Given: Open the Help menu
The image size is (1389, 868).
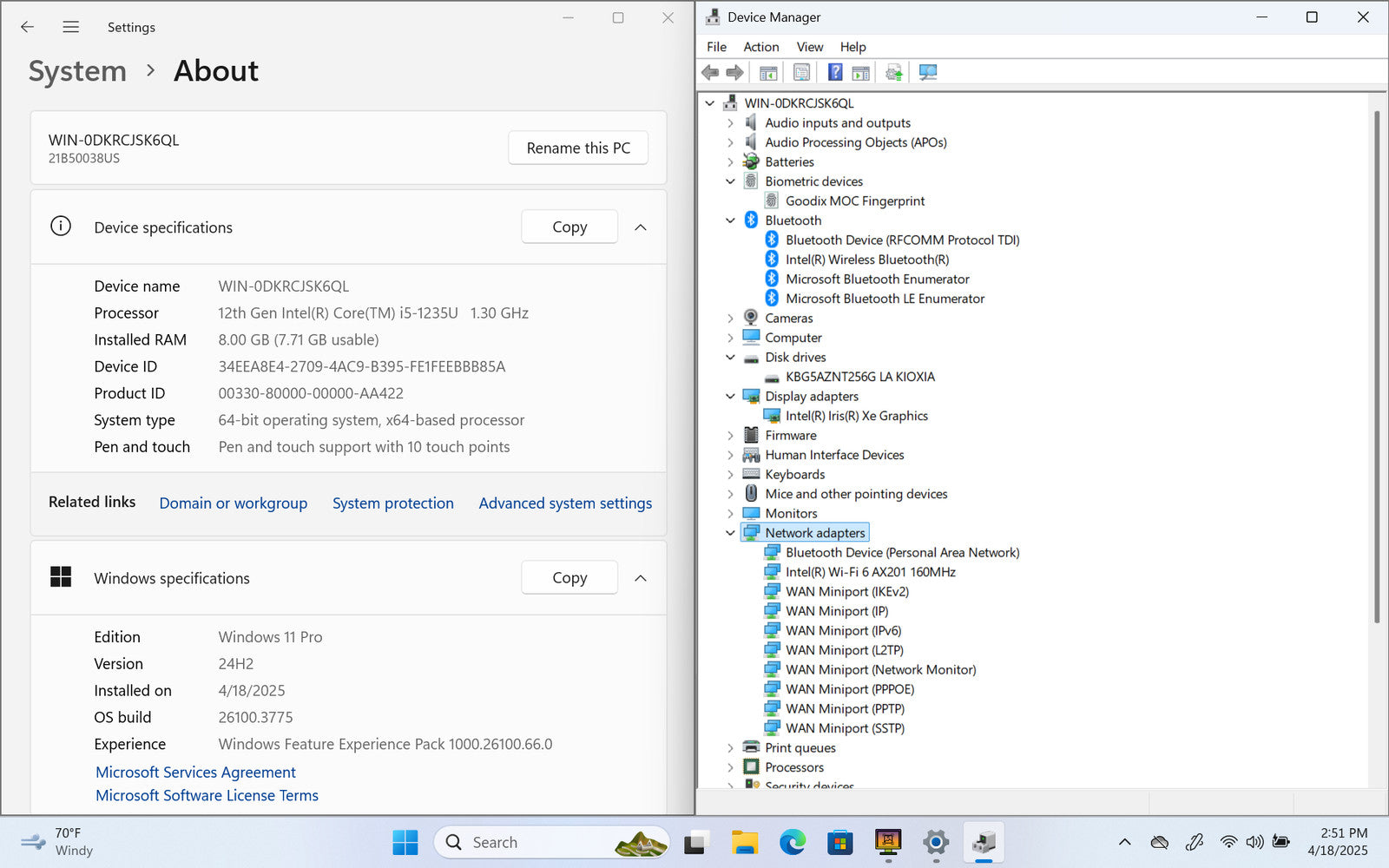Looking at the screenshot, I should pos(852,47).
